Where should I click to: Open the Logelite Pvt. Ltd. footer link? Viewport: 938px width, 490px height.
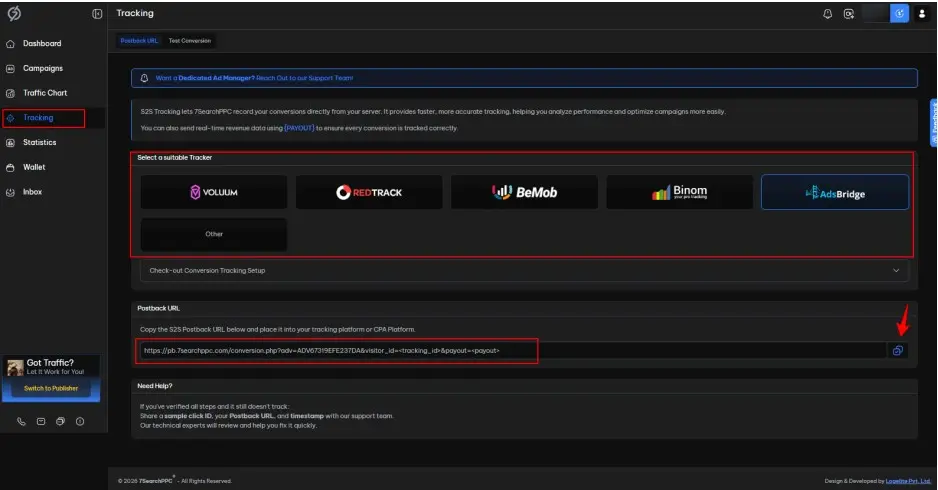tap(908, 481)
